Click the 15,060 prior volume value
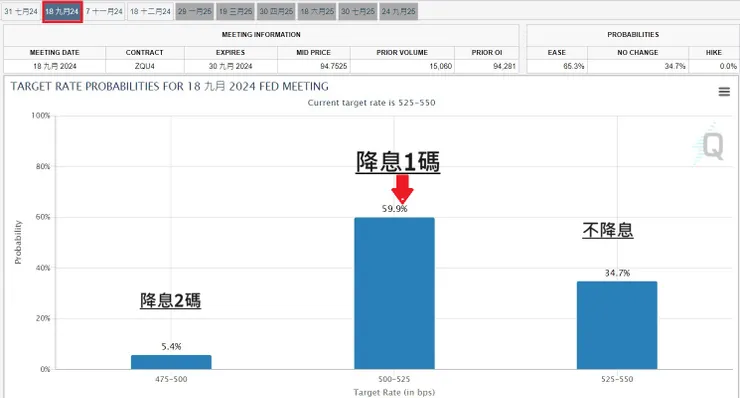This screenshot has height=398, width=740. point(440,66)
